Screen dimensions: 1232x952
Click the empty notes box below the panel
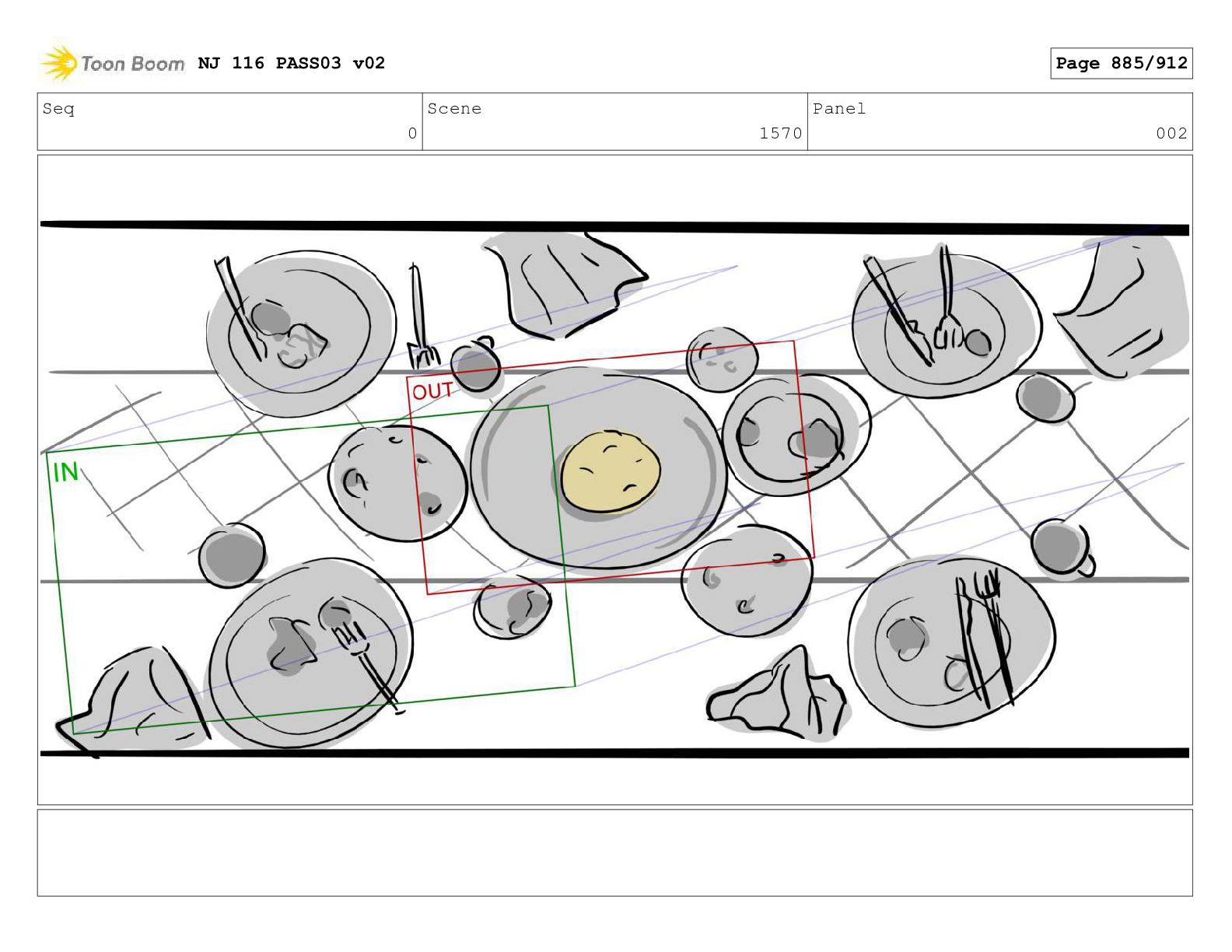[614, 852]
